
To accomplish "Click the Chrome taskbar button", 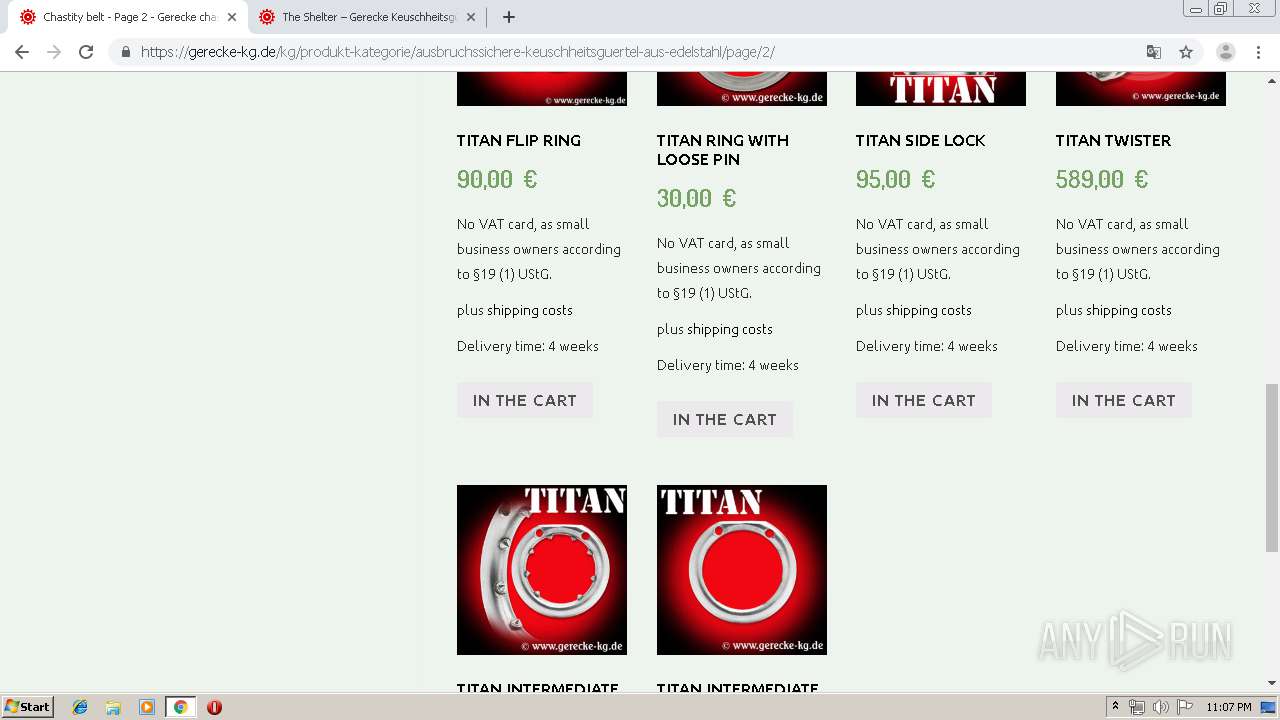I will (180, 707).
